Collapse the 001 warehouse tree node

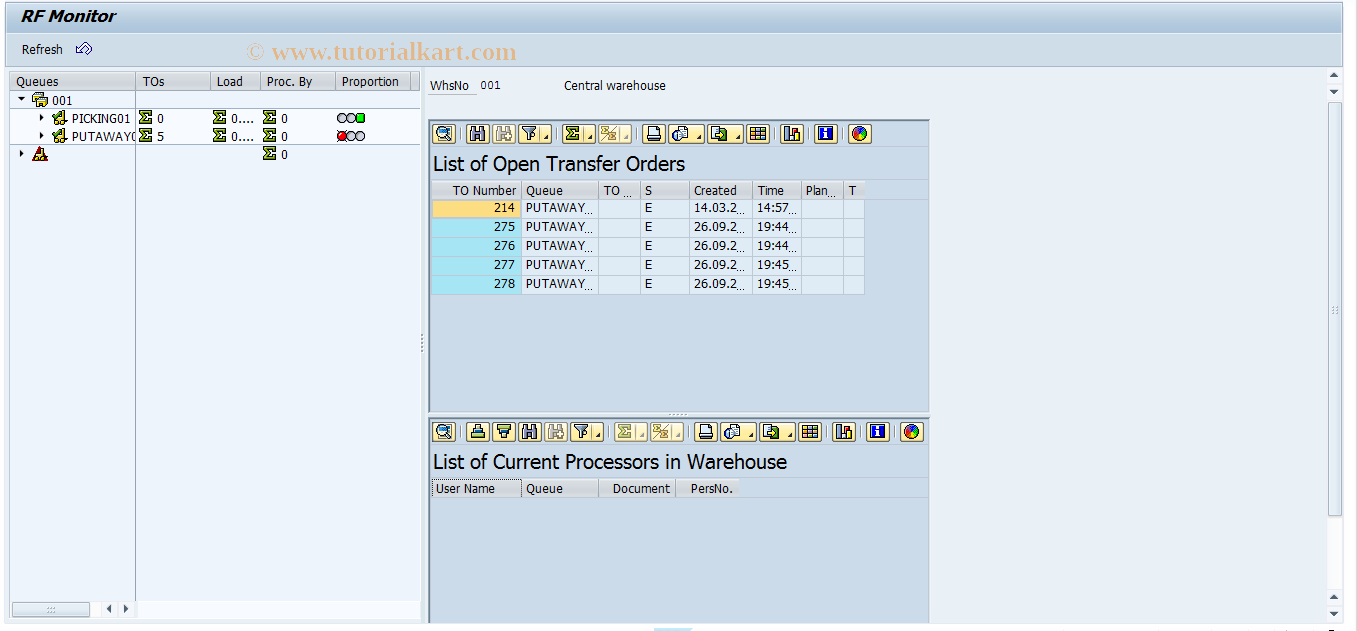(22, 99)
